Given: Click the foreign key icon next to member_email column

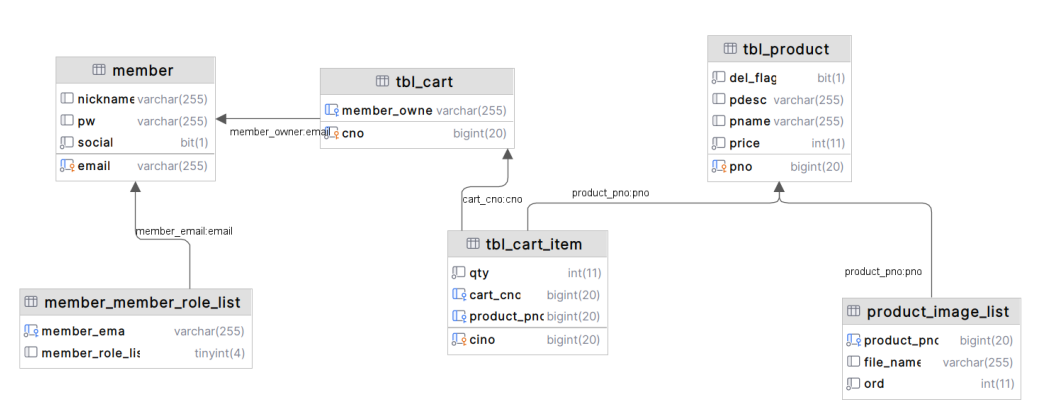Looking at the screenshot, I should click(31, 331).
